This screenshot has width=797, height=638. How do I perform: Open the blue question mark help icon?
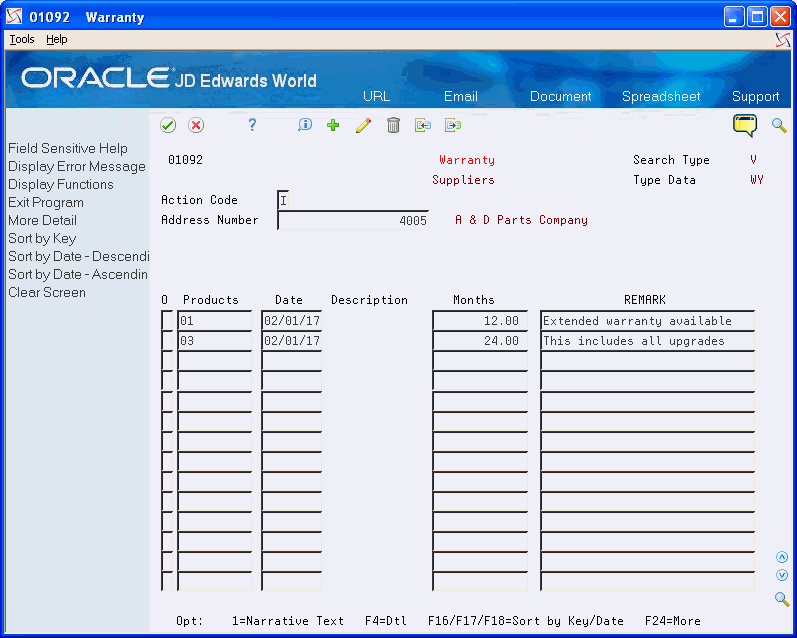[252, 125]
